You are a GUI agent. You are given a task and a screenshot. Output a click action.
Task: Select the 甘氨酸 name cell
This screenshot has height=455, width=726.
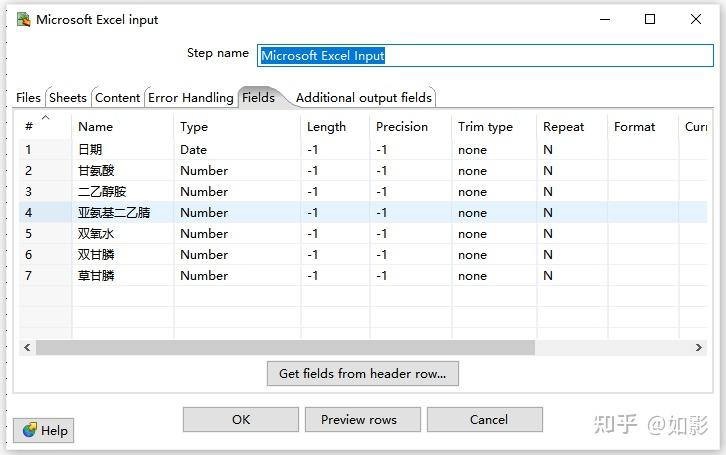coord(123,171)
